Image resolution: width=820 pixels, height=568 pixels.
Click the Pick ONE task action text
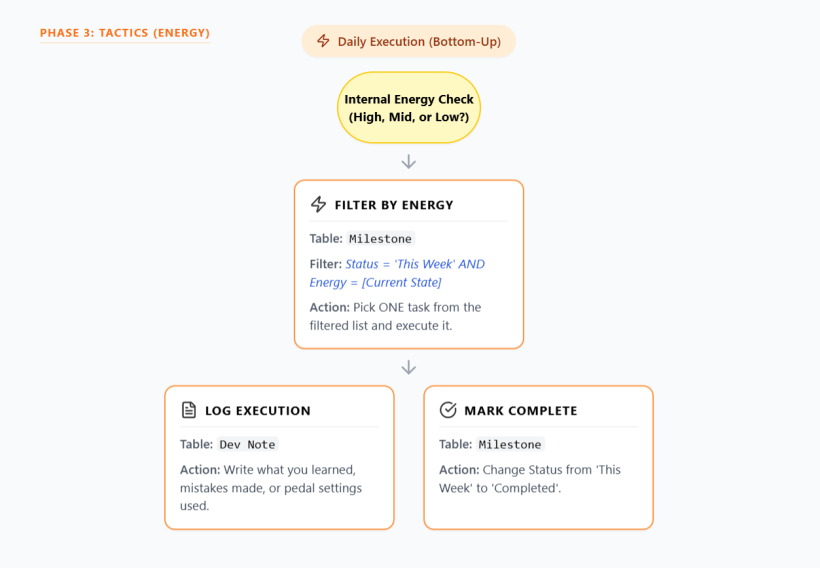click(x=395, y=316)
